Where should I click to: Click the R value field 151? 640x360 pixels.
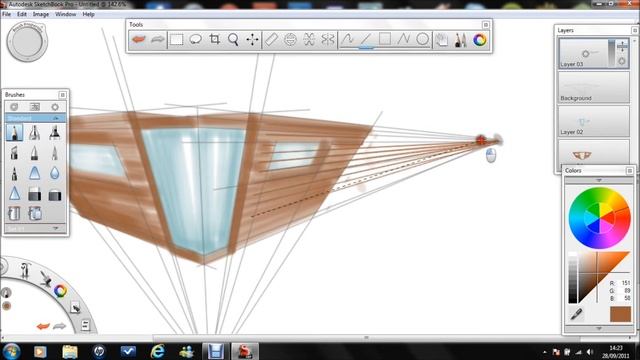pos(626,283)
